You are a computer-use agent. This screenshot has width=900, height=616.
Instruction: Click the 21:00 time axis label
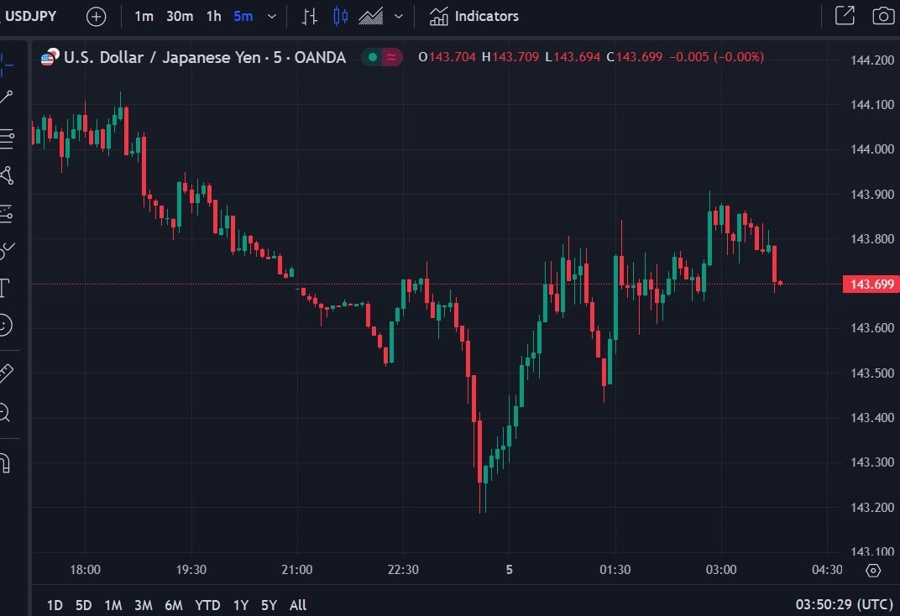click(x=297, y=570)
